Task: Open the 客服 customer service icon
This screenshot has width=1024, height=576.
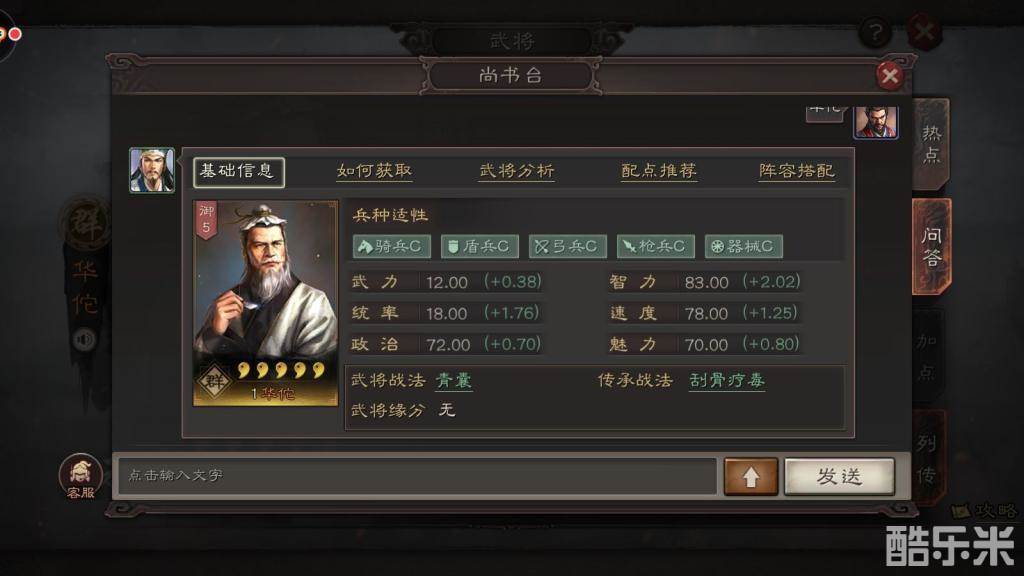Action: pyautogui.click(x=81, y=476)
